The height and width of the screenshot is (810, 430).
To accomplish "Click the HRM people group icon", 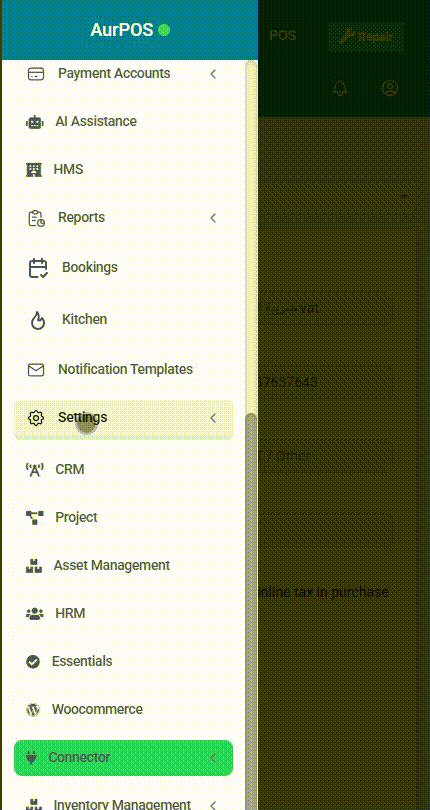I will point(34,614).
